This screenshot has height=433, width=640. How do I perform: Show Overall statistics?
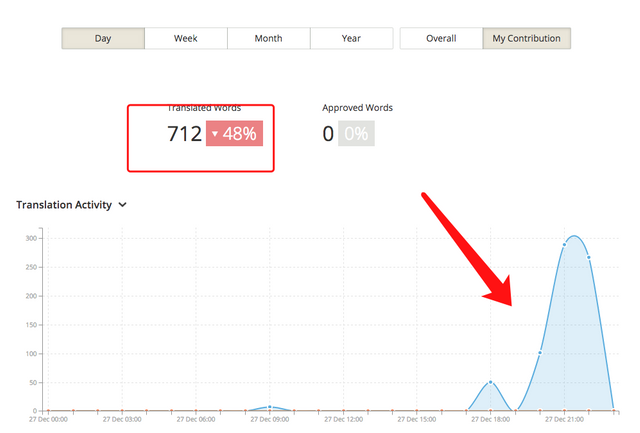(441, 38)
